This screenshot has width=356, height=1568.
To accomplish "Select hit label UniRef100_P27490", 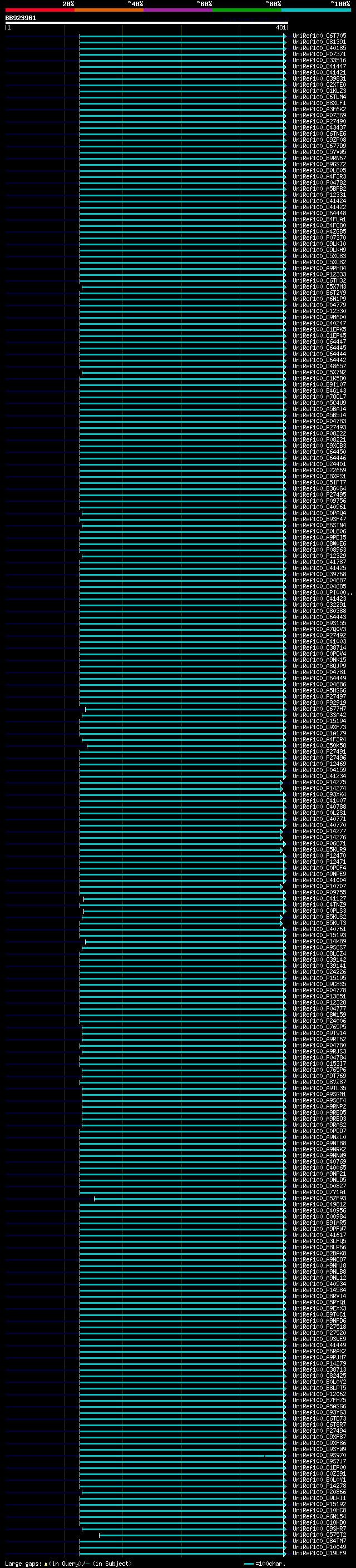I will click(319, 122).
